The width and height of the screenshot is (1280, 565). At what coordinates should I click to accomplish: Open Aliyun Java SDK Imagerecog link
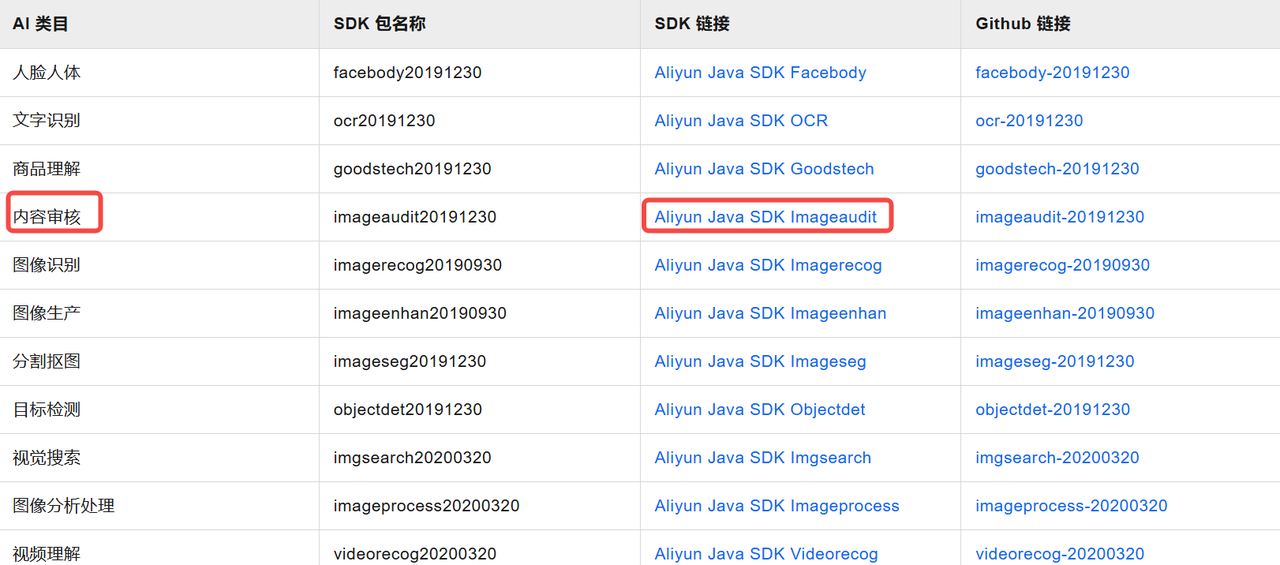pyautogui.click(x=768, y=265)
